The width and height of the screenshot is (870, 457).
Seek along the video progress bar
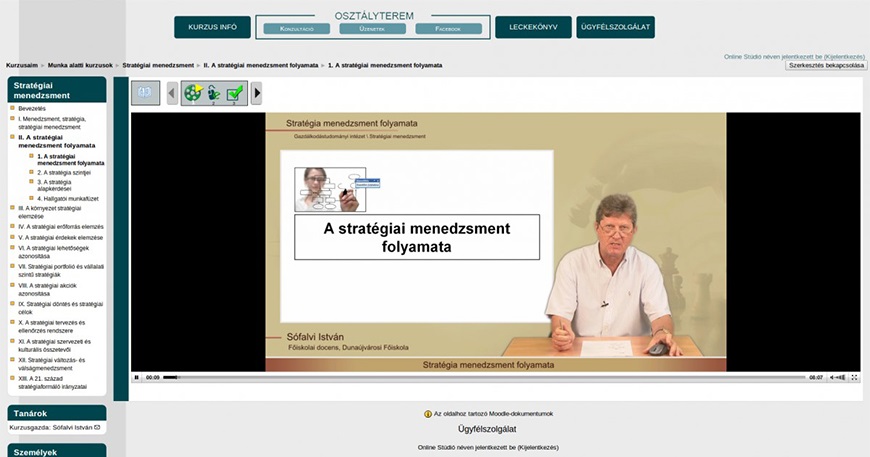point(484,377)
